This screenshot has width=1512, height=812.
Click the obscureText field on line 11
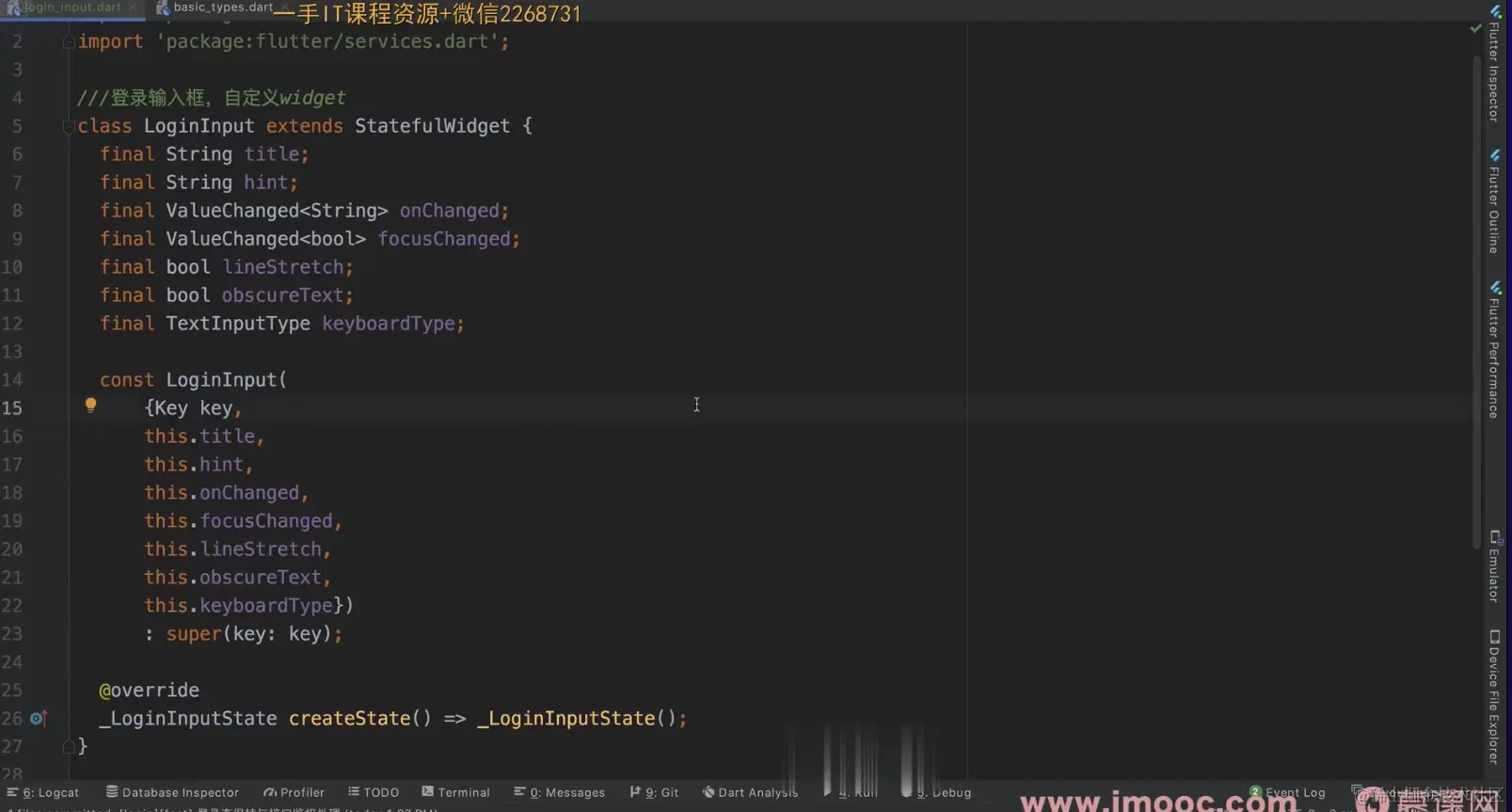(283, 295)
